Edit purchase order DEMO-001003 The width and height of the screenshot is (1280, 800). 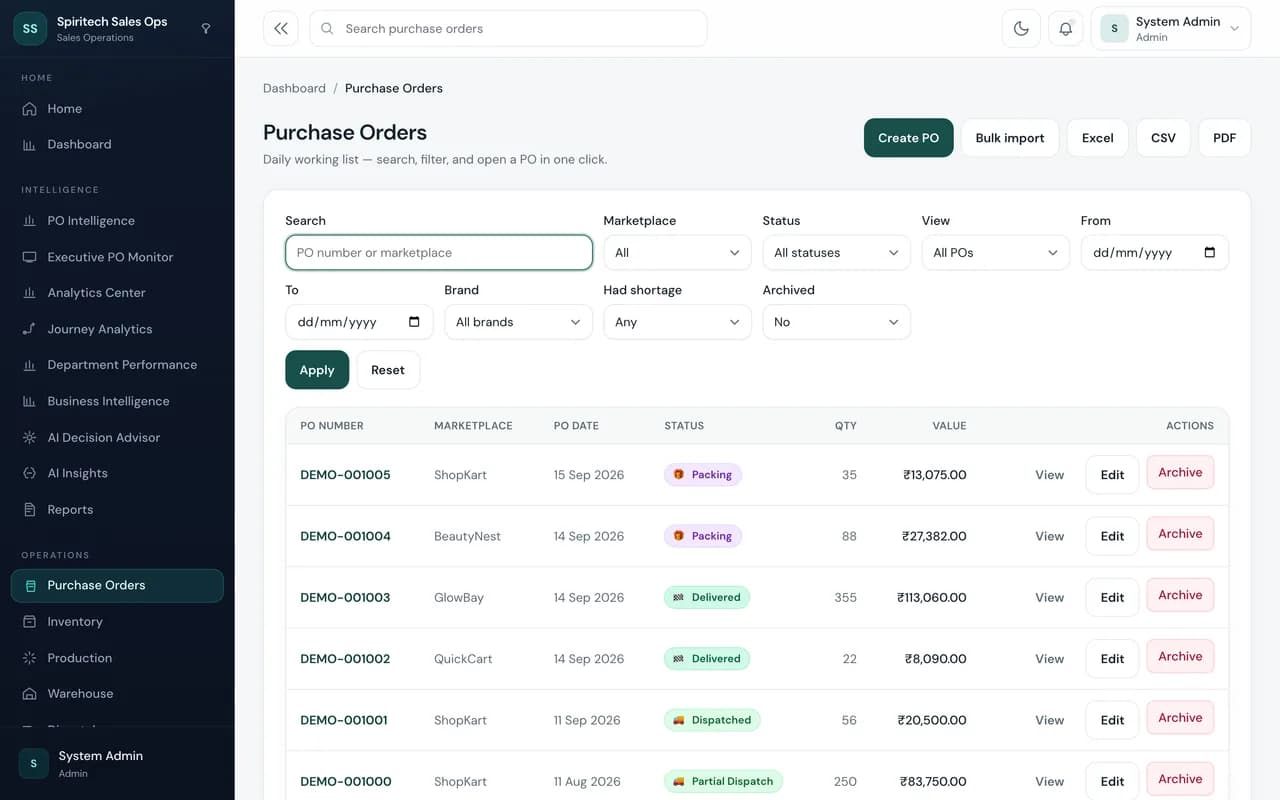tap(1112, 597)
